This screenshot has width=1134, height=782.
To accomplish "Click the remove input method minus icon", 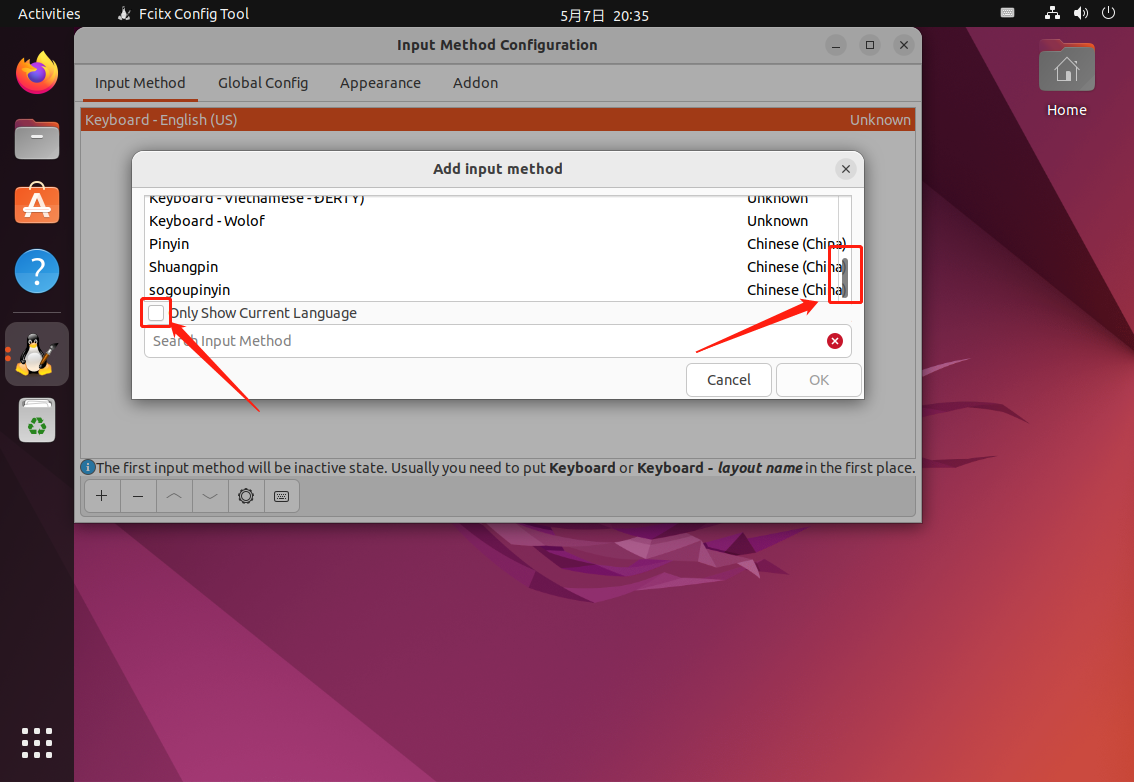I will pos(138,496).
